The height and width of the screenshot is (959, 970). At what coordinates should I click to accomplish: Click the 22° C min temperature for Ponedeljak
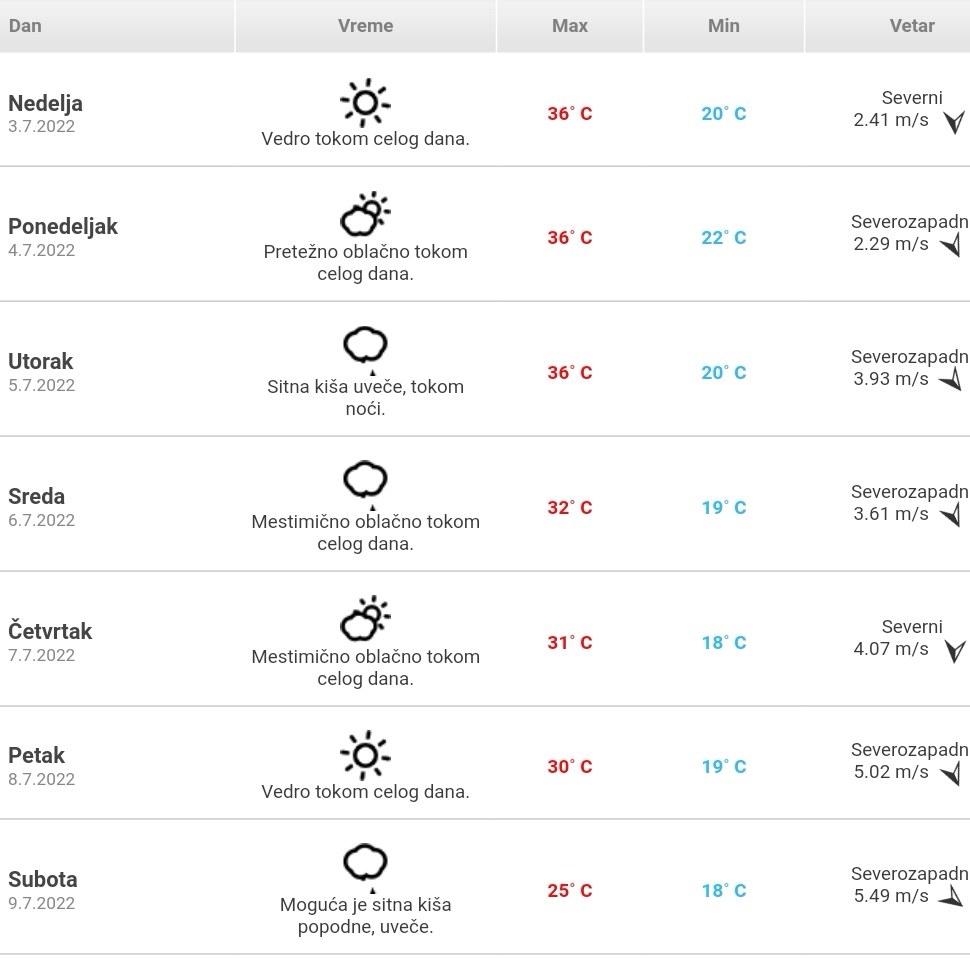click(x=724, y=238)
